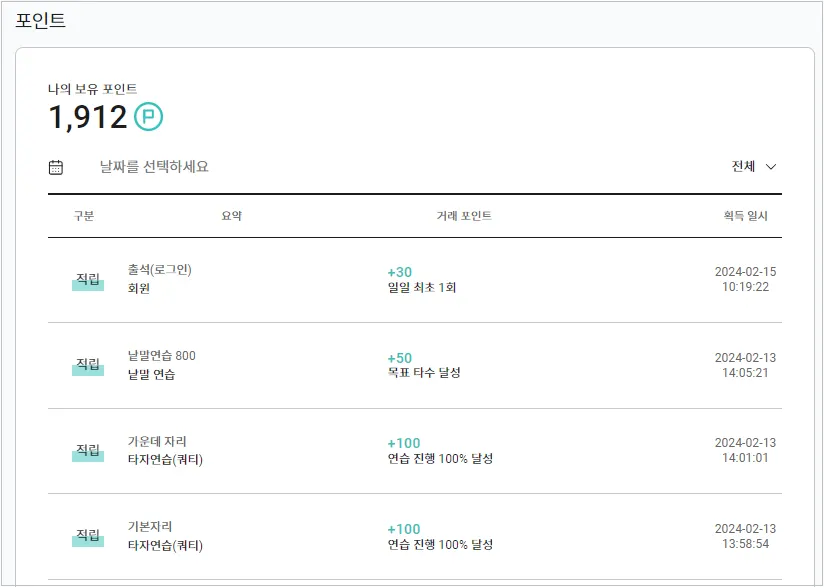824x587 pixels.
Task: Click the 적립 badge in 낱말연습 800 row
Action: coord(88,365)
